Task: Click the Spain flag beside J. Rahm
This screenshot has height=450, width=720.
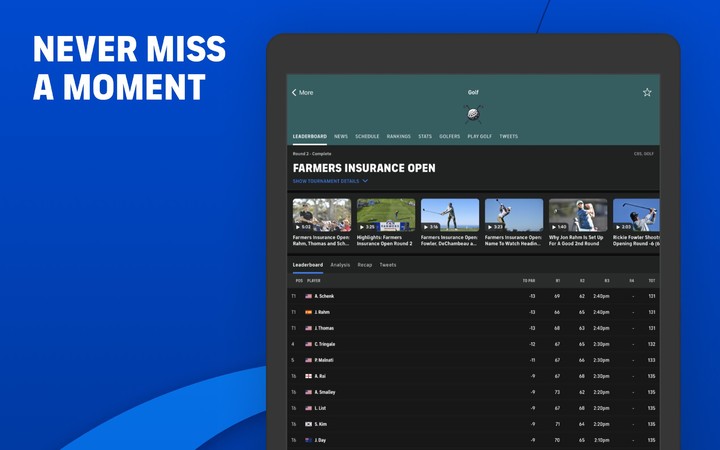Action: click(309, 312)
